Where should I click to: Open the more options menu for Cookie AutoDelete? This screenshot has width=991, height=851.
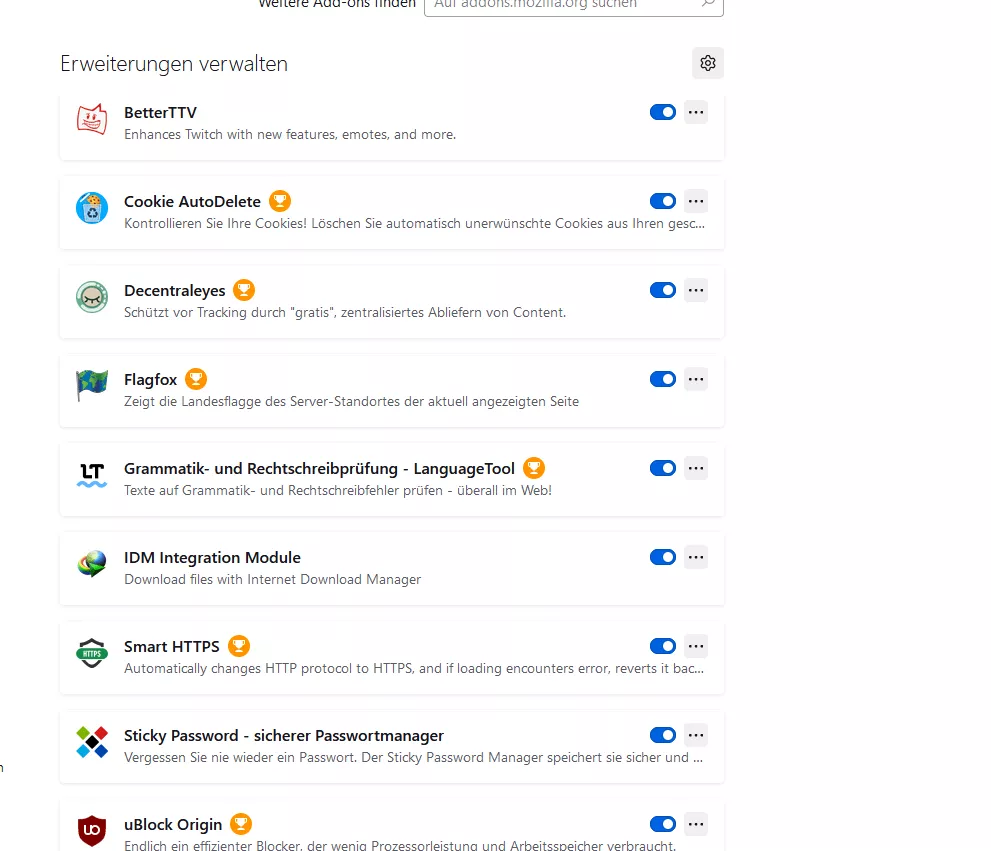[x=696, y=201]
